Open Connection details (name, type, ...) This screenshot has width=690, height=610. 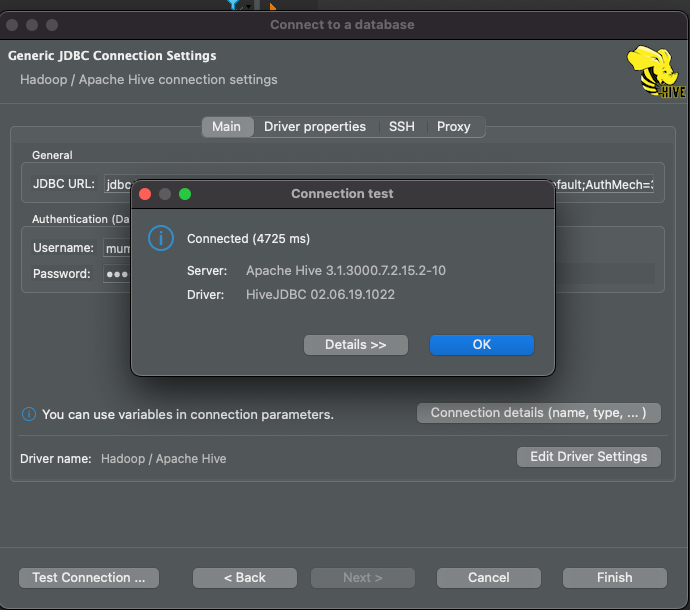point(539,413)
